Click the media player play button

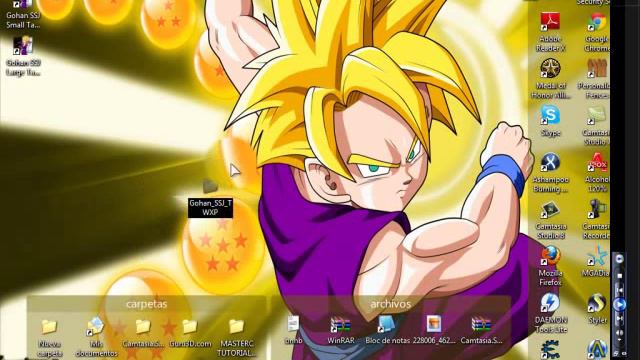click(619, 304)
